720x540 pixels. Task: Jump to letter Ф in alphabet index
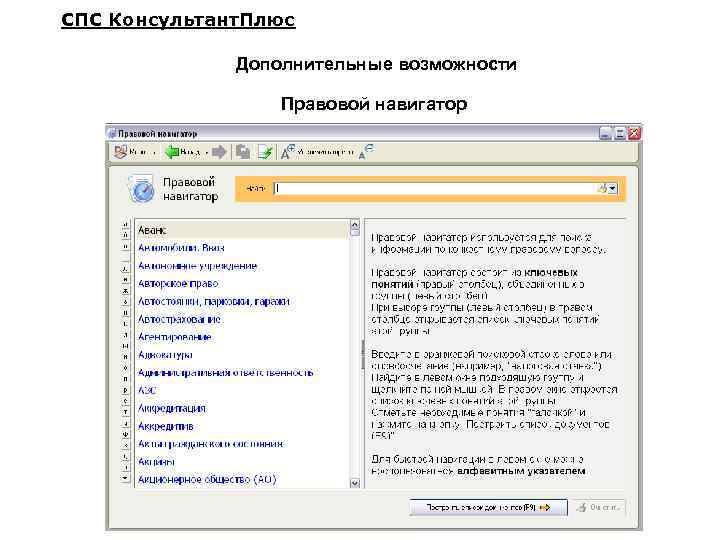click(125, 434)
